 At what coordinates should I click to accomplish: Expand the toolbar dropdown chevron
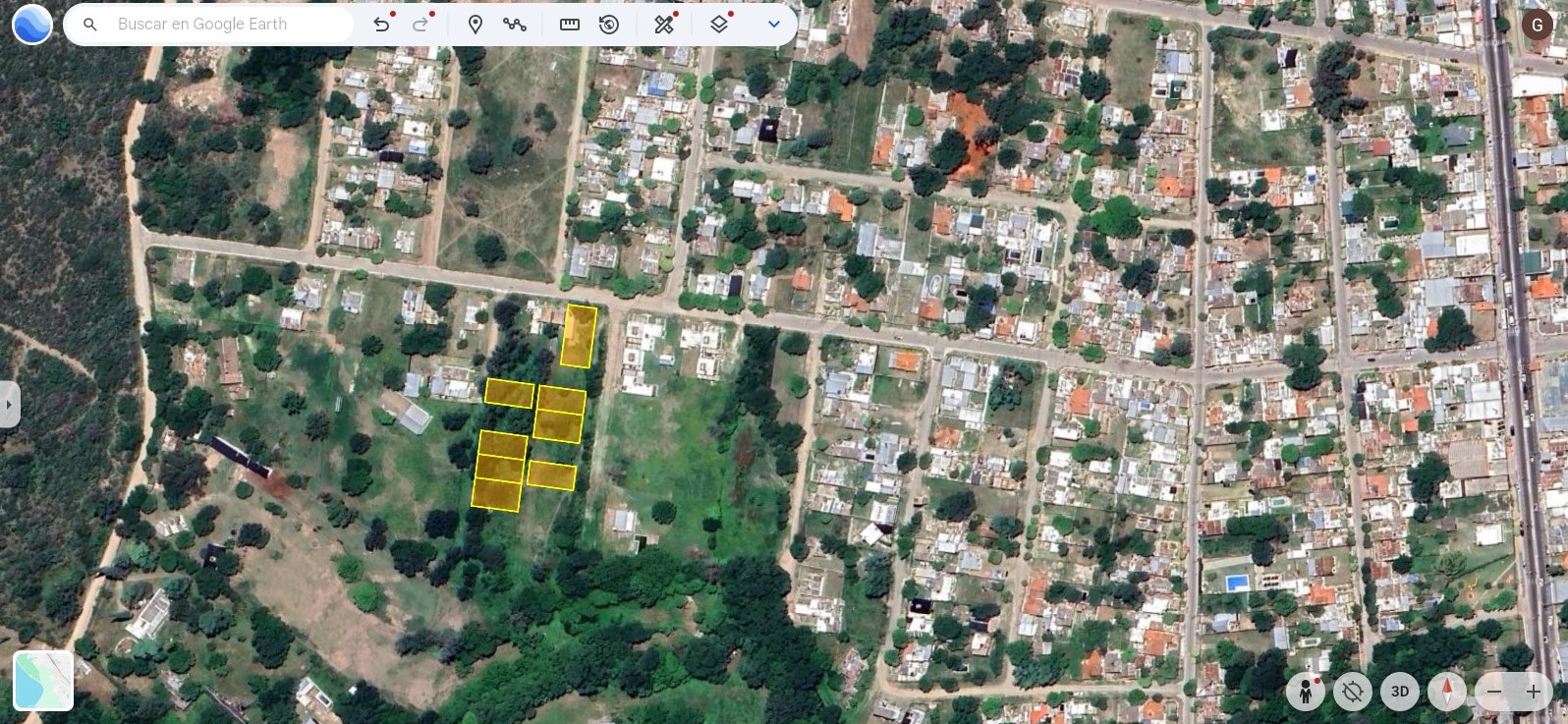[x=774, y=25]
